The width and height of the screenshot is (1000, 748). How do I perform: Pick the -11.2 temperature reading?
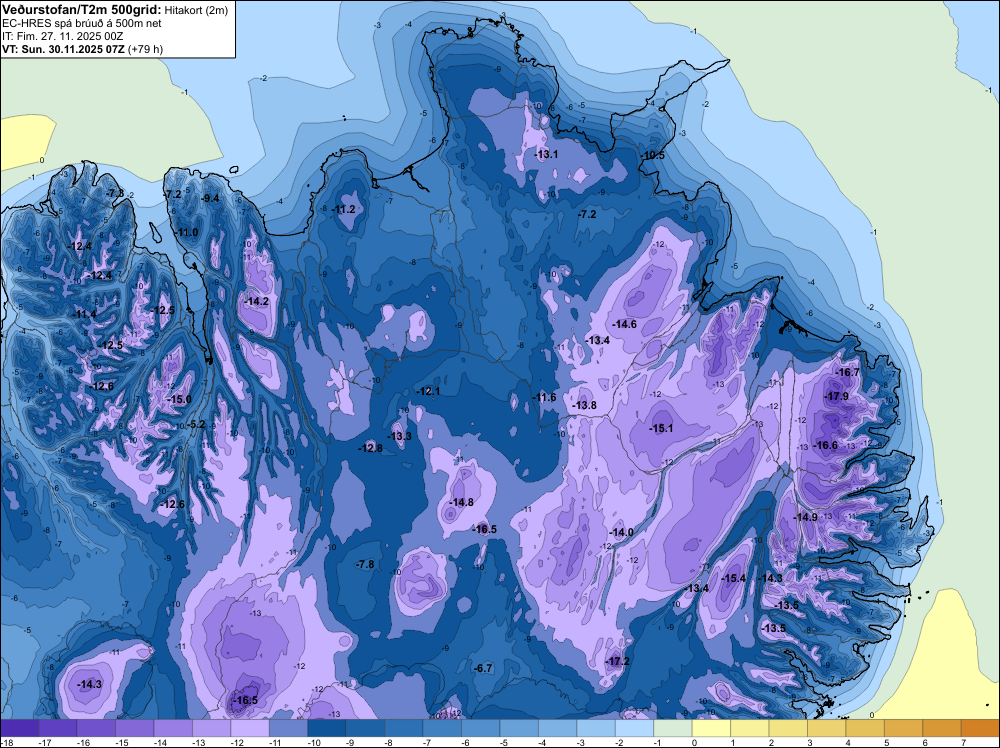[x=343, y=209]
